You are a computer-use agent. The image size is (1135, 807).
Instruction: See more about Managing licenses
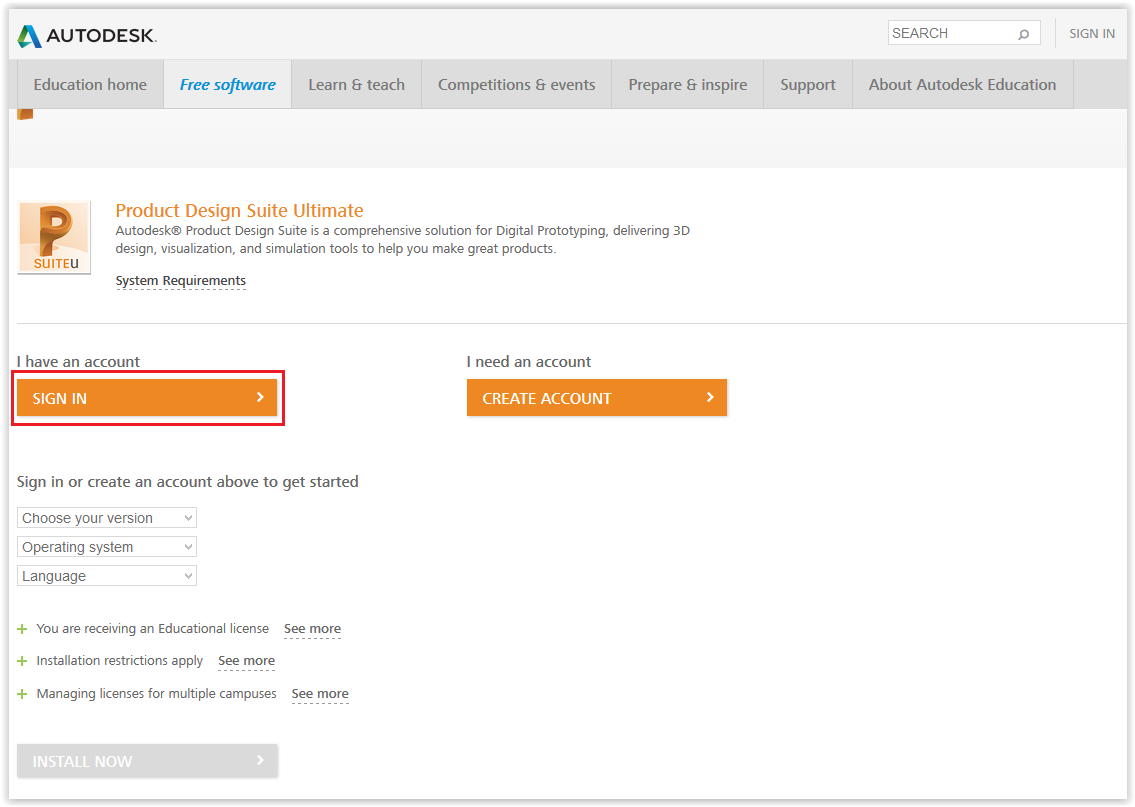(x=320, y=693)
